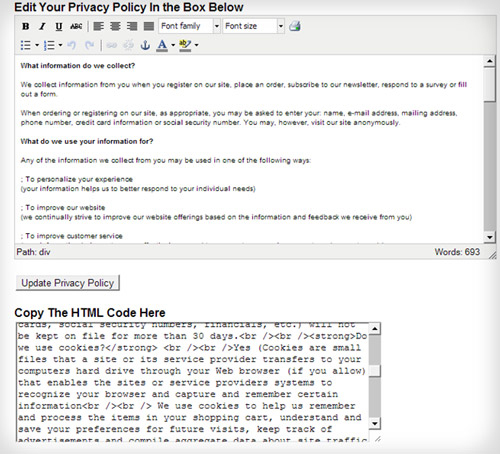Click the 'Edit Your Privacy Policy In the Box Below' heading
This screenshot has height=454, width=500.
[129, 7]
